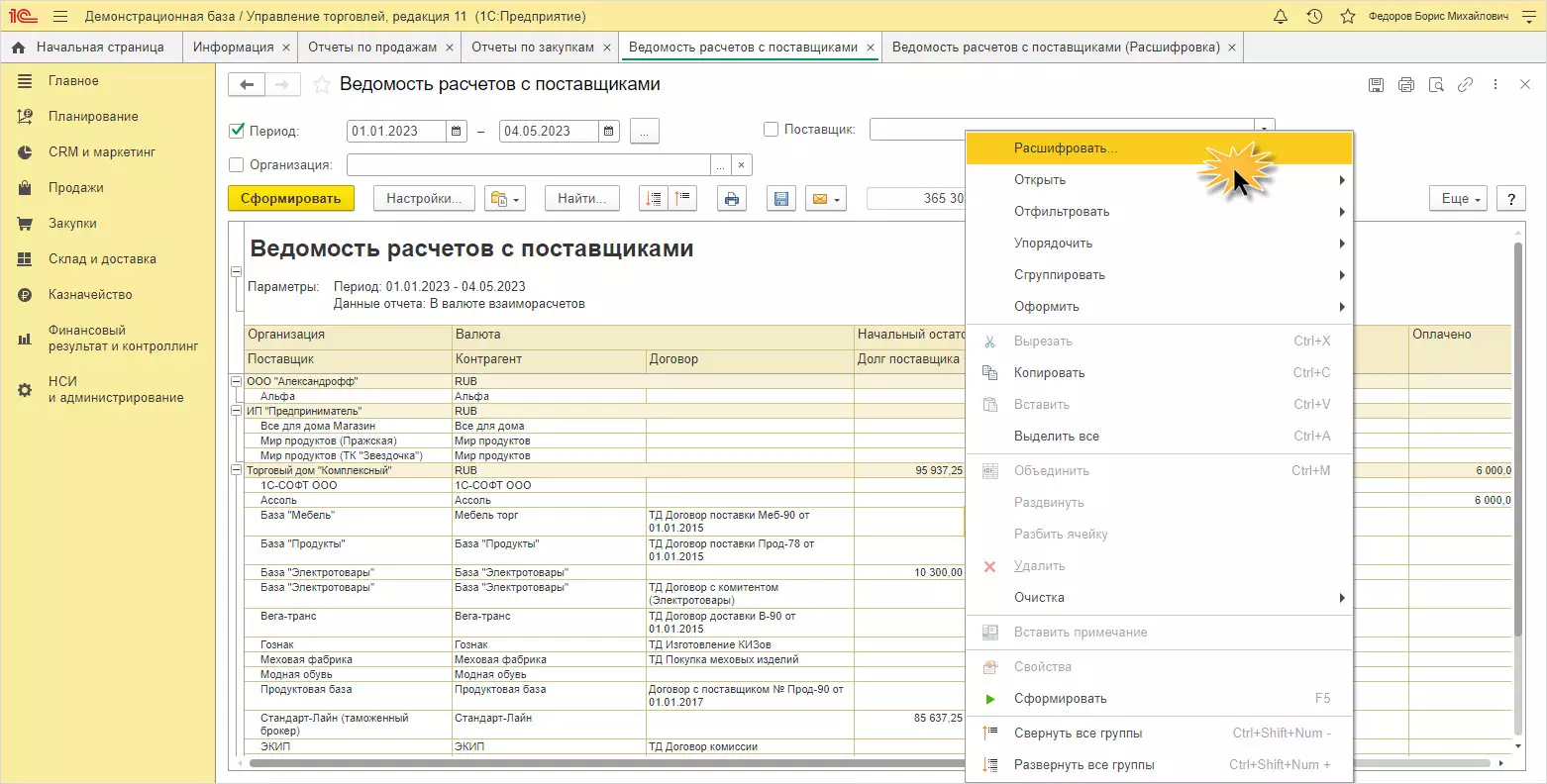This screenshot has height=784, width=1547.
Task: Collapse all groups using toolbar icon
Action: 684,199
